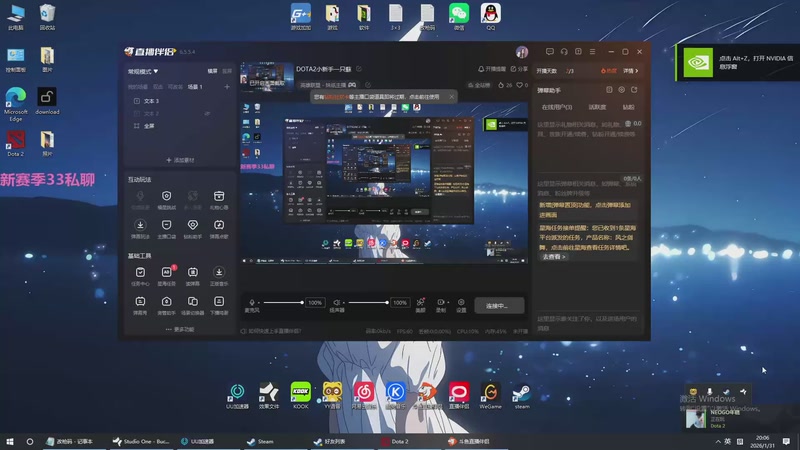
Task: Click the 分享 share button
Action: pos(519,69)
